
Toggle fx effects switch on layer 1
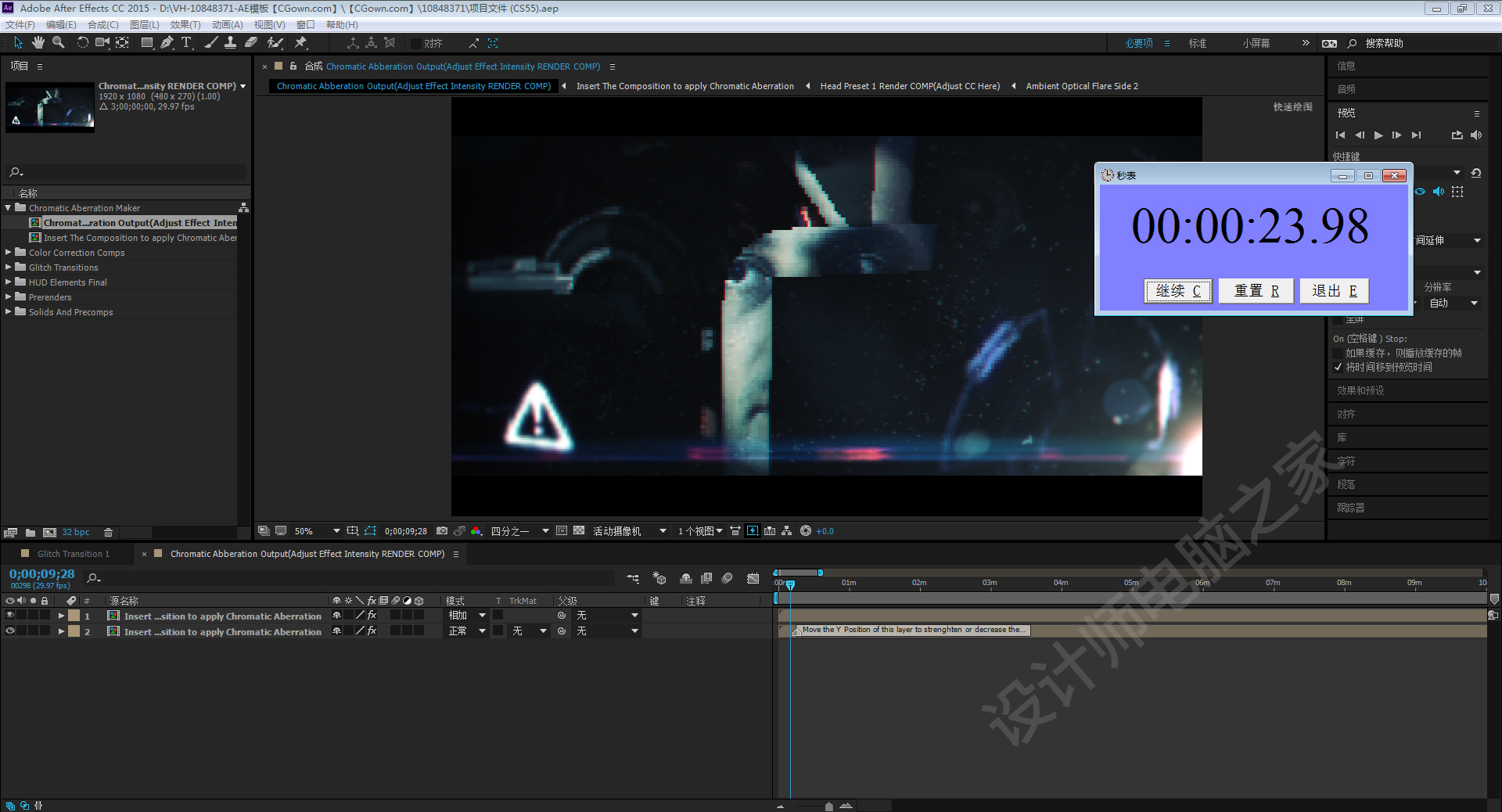pyautogui.click(x=372, y=616)
